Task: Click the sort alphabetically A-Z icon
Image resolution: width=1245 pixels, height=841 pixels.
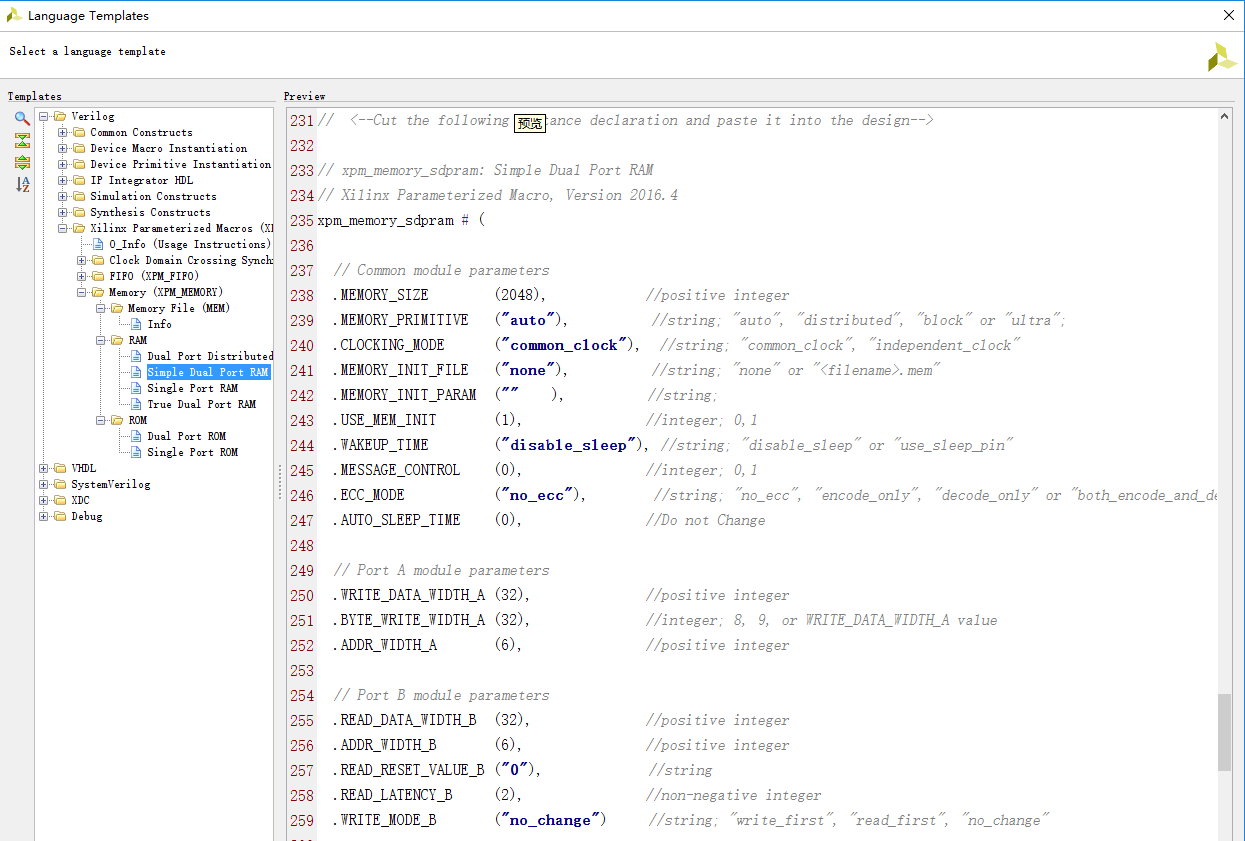Action: coord(22,184)
